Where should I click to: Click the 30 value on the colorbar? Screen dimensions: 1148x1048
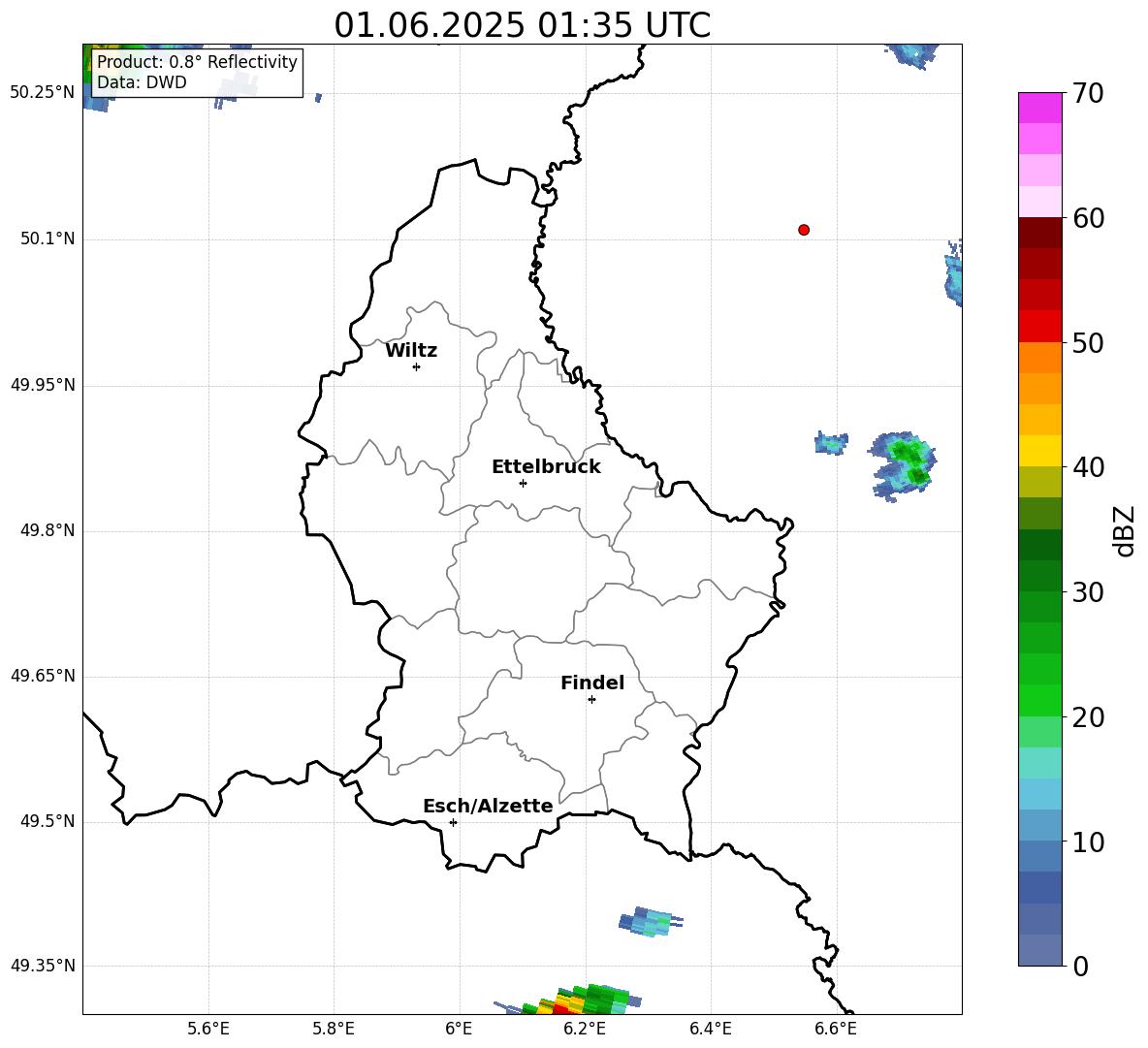(1088, 592)
